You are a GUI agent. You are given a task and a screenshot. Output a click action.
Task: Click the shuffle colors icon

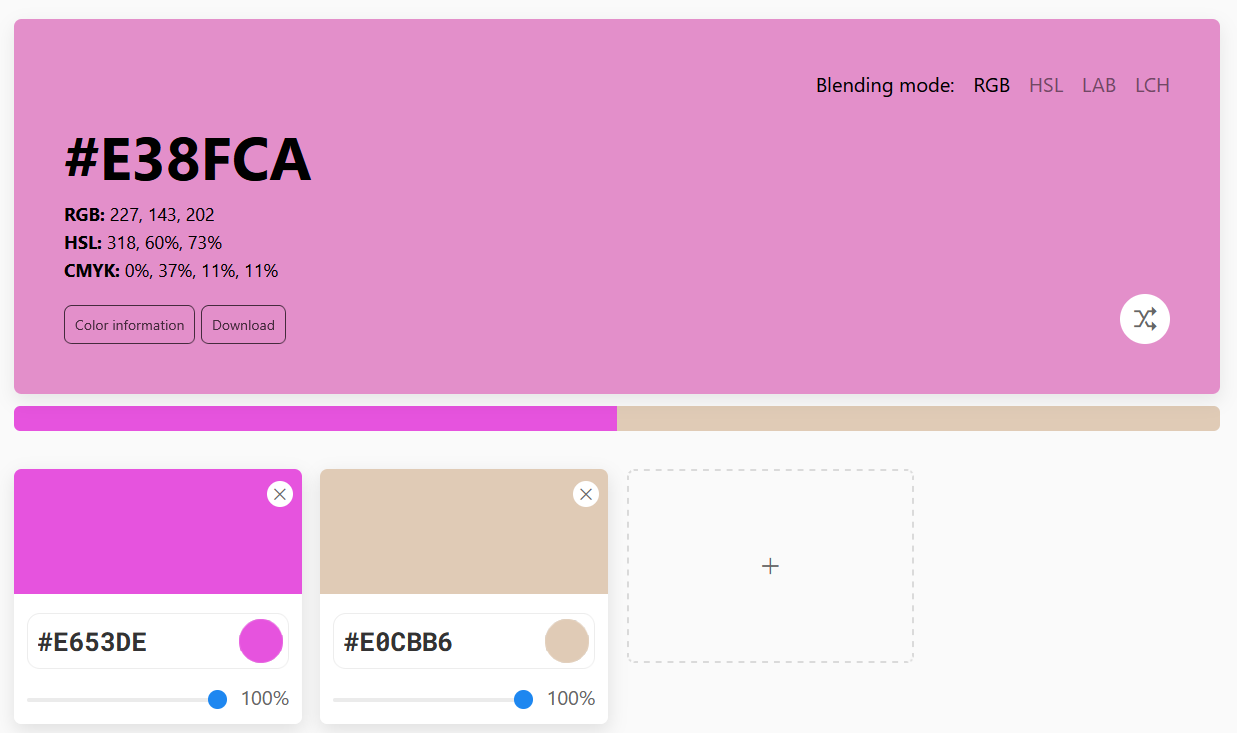pos(1145,319)
